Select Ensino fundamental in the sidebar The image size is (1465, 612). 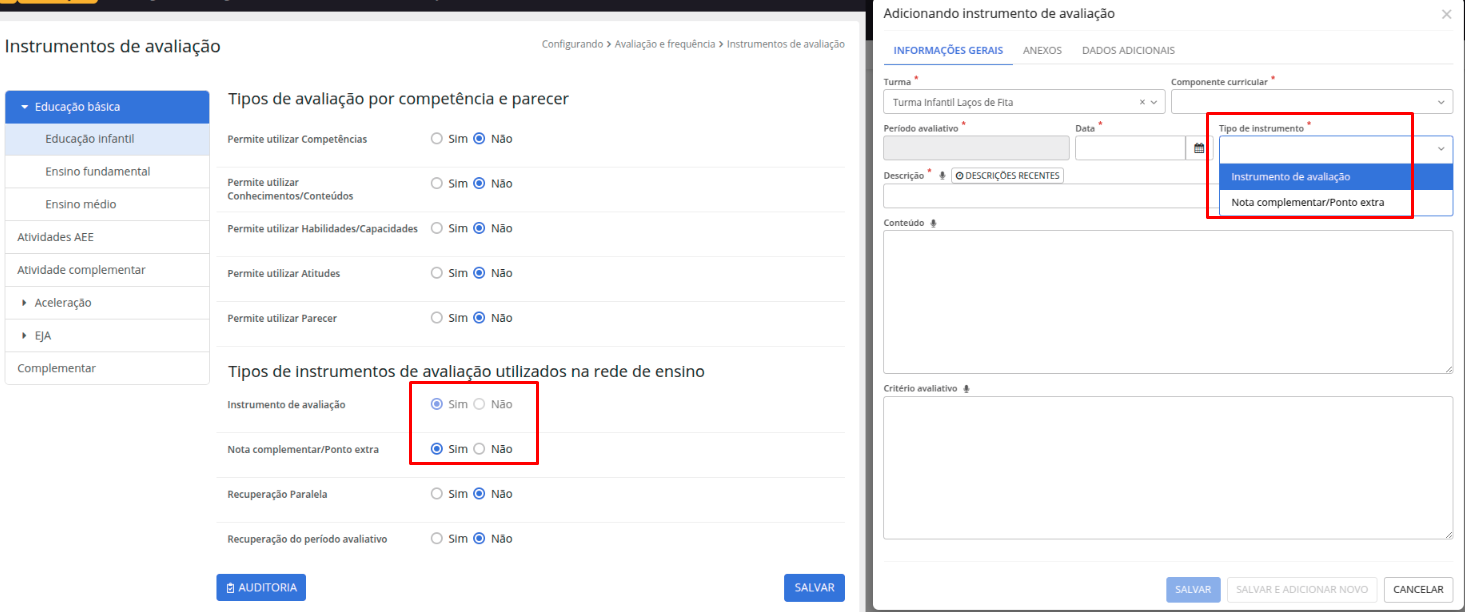[x=107, y=172]
